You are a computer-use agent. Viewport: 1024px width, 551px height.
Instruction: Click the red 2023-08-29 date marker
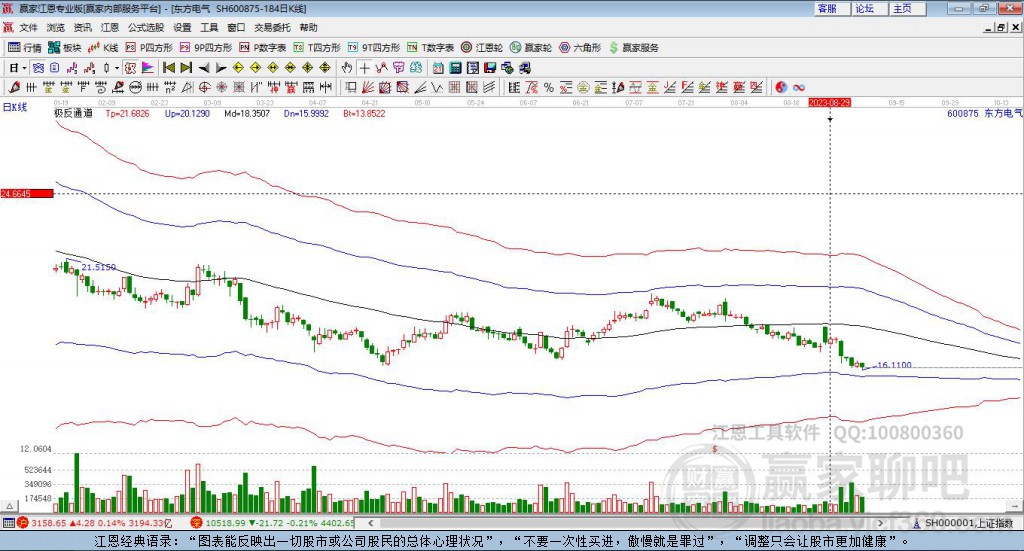coord(829,103)
